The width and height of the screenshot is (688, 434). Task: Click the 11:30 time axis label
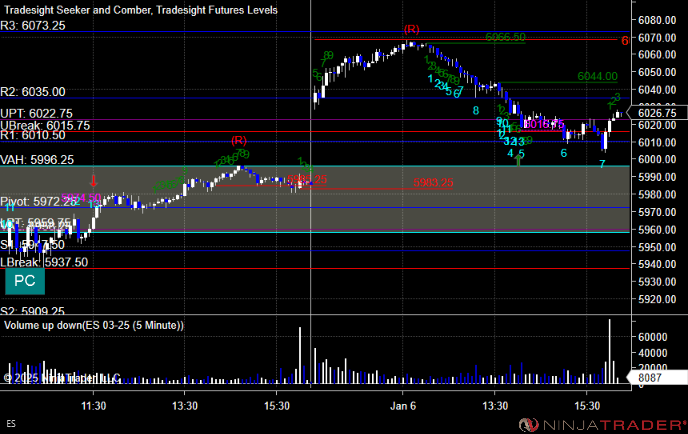point(93,406)
